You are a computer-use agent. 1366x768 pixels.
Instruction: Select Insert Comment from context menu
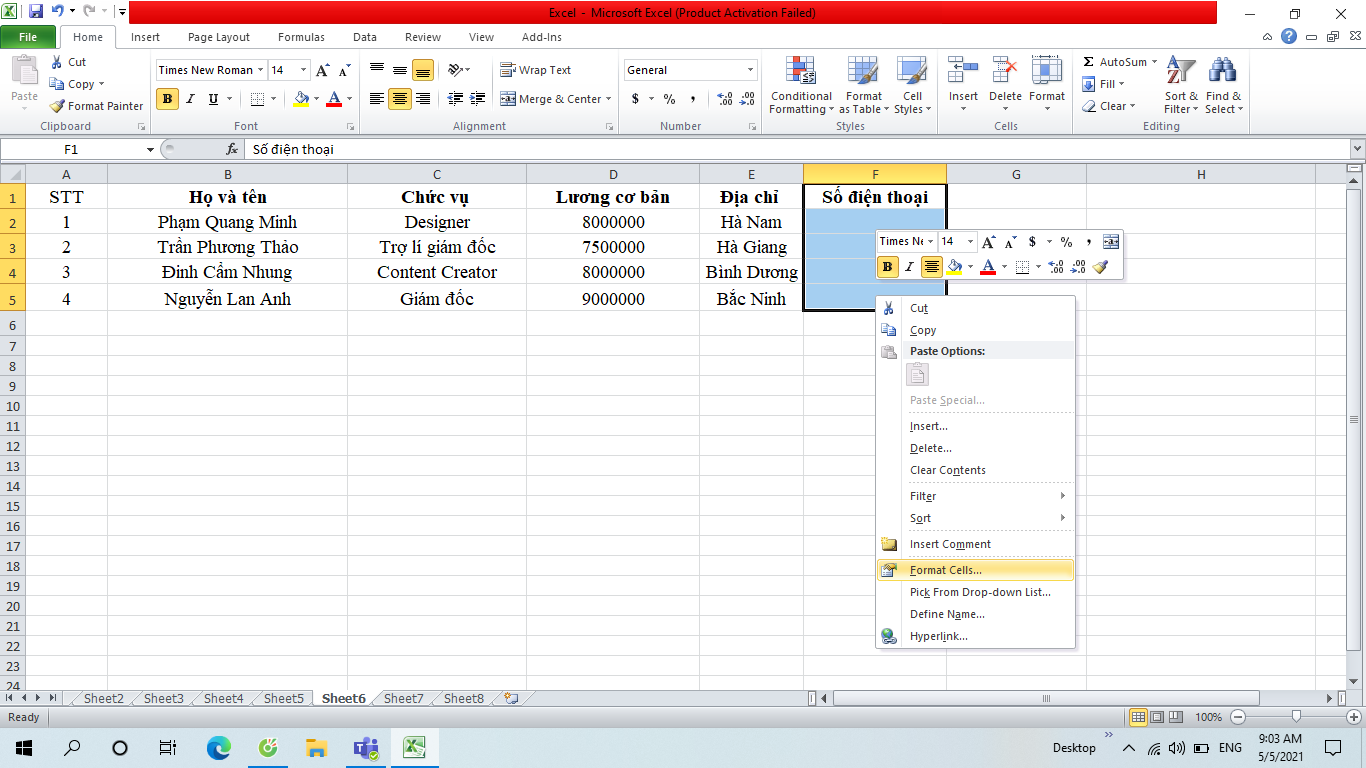[x=975, y=544]
